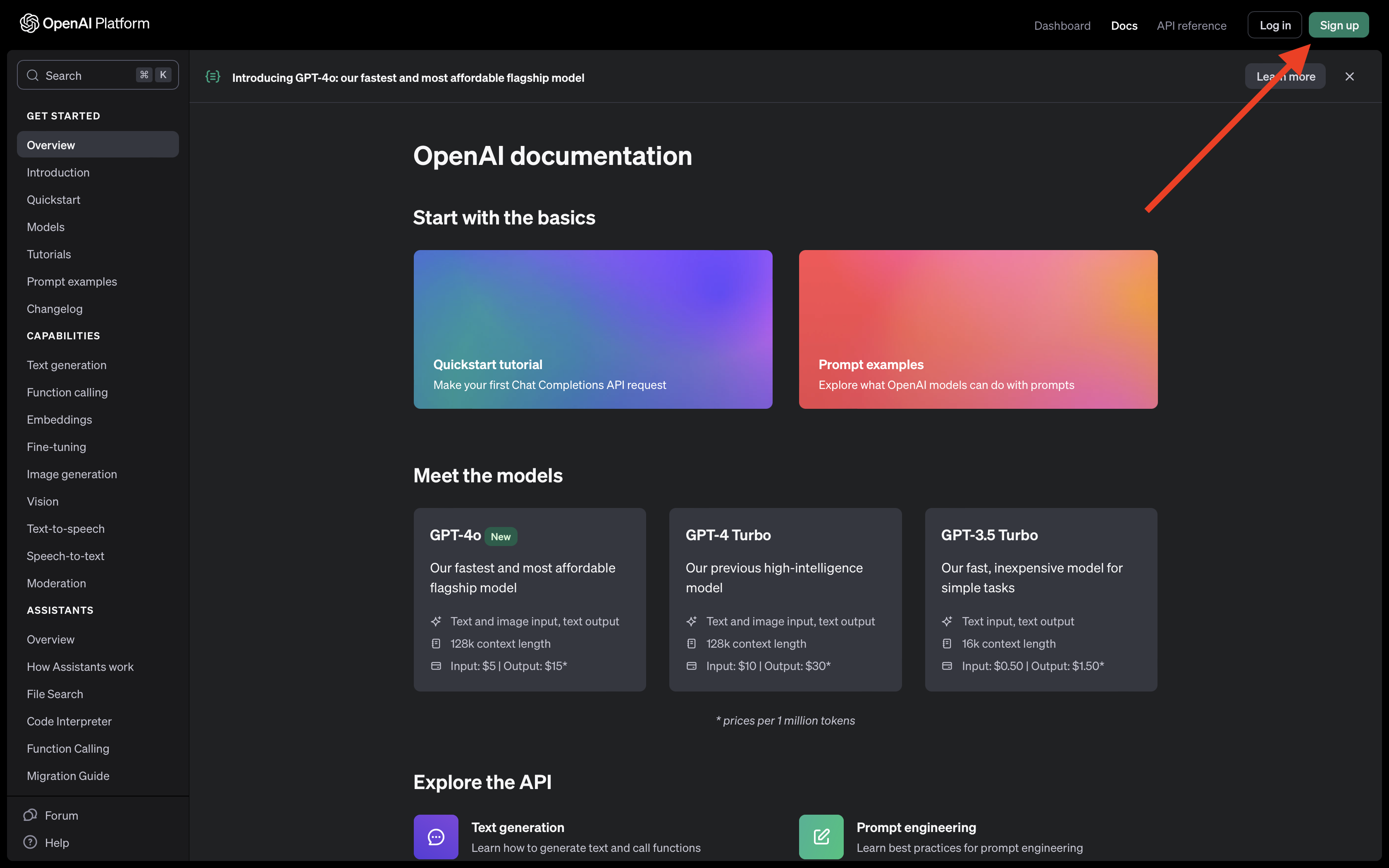Open the Prompt examples gradient card
Viewport: 1389px width, 868px height.
click(x=978, y=329)
